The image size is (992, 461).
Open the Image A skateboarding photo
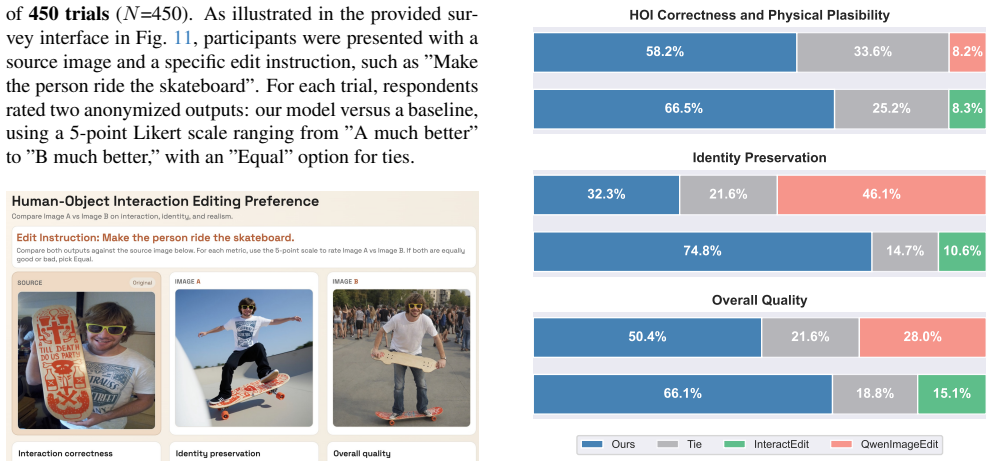click(x=244, y=358)
